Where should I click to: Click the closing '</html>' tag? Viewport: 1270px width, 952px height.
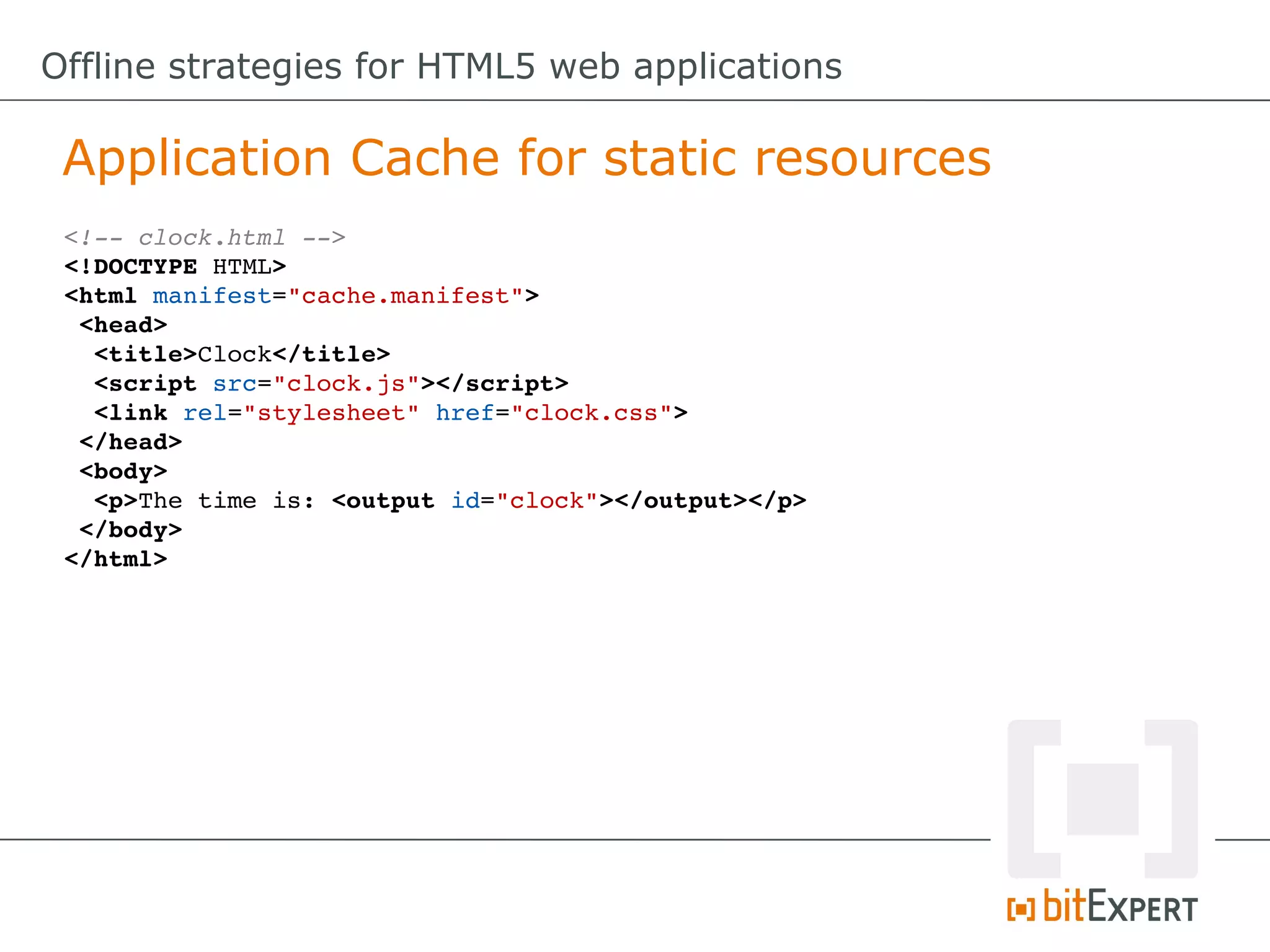click(x=115, y=559)
